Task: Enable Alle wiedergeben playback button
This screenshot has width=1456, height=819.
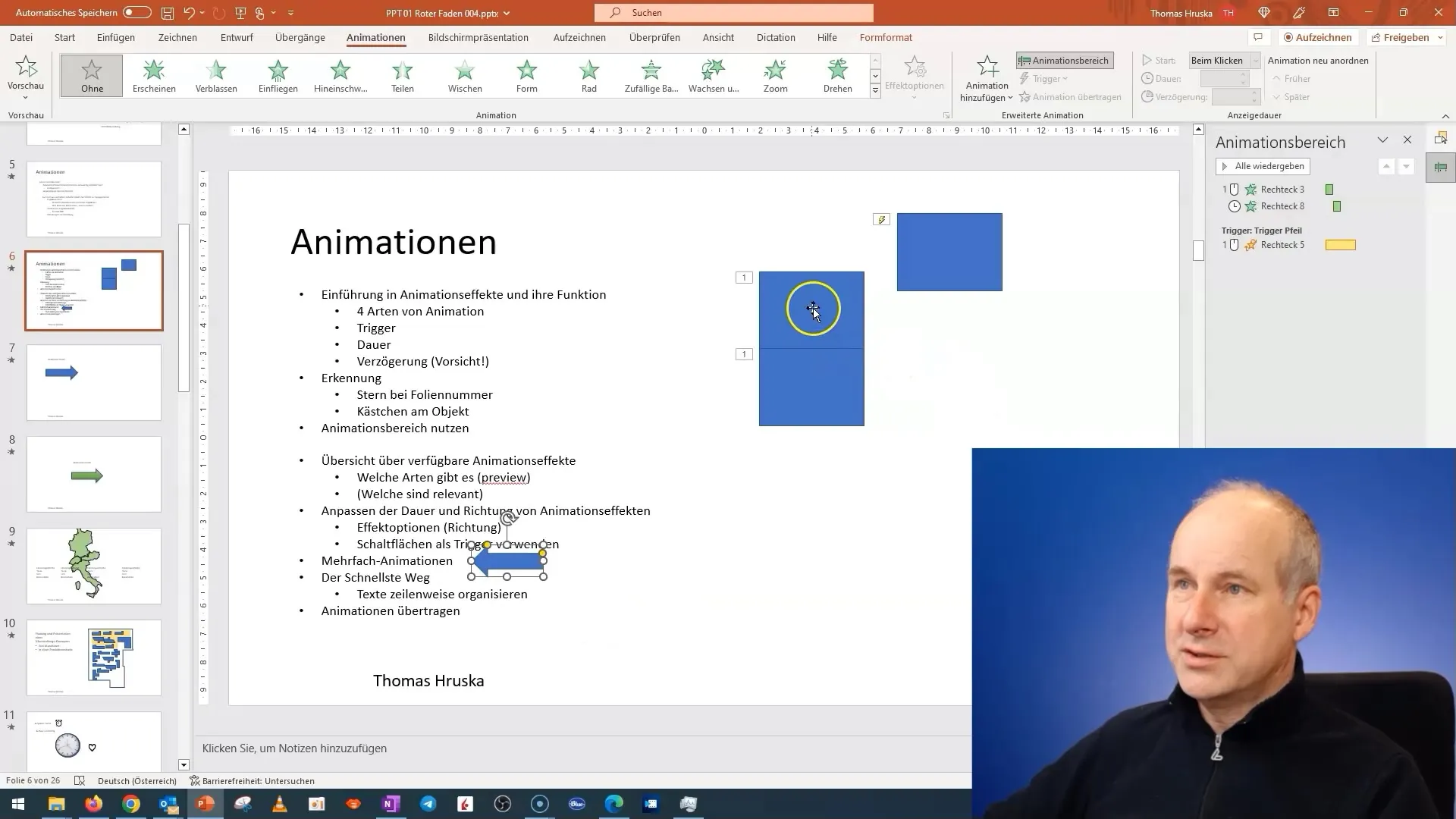Action: [x=1264, y=165]
